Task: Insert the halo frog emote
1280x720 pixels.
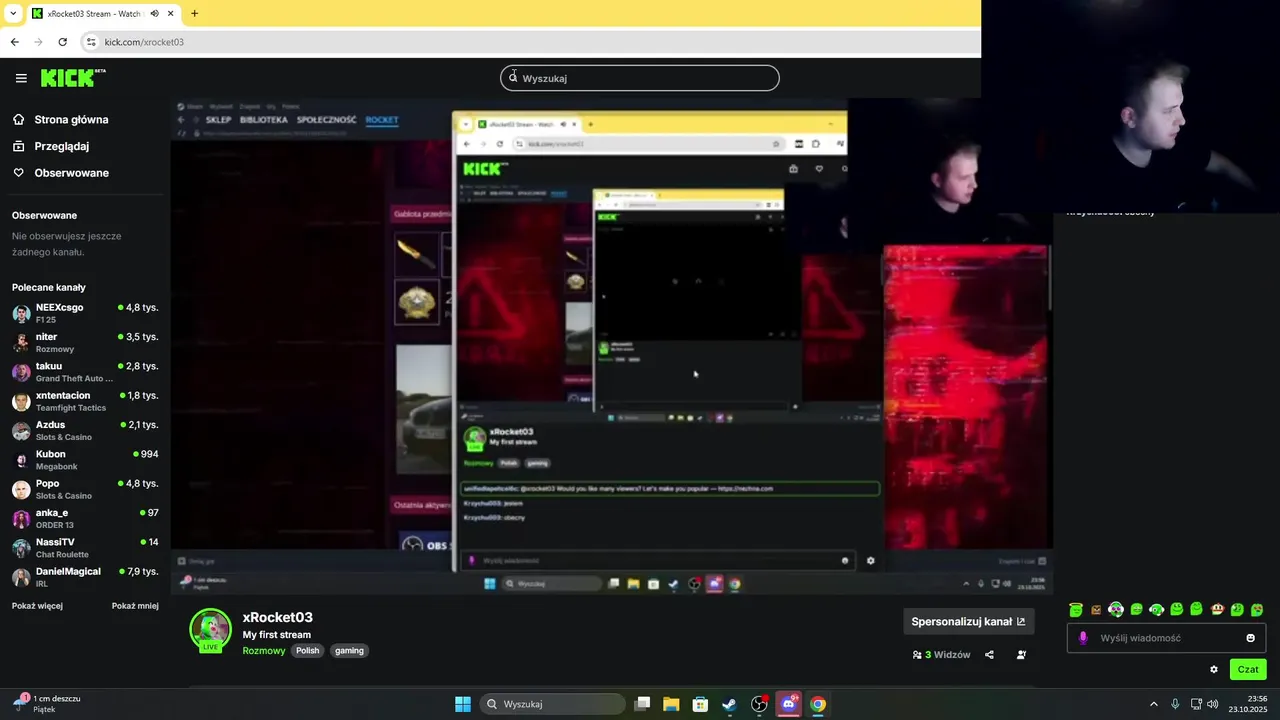Action: click(x=1076, y=609)
